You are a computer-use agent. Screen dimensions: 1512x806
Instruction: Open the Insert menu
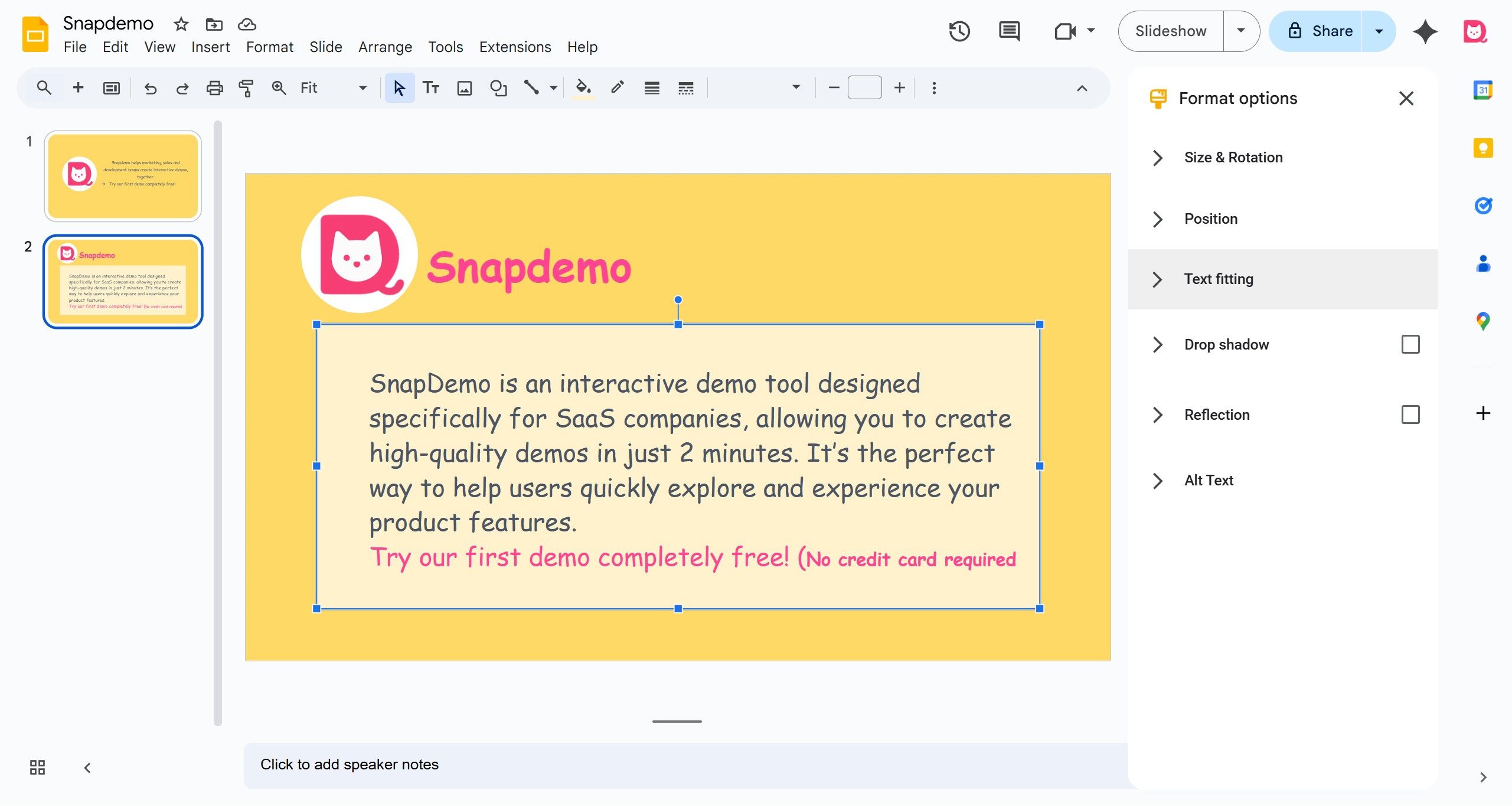pyautogui.click(x=210, y=47)
